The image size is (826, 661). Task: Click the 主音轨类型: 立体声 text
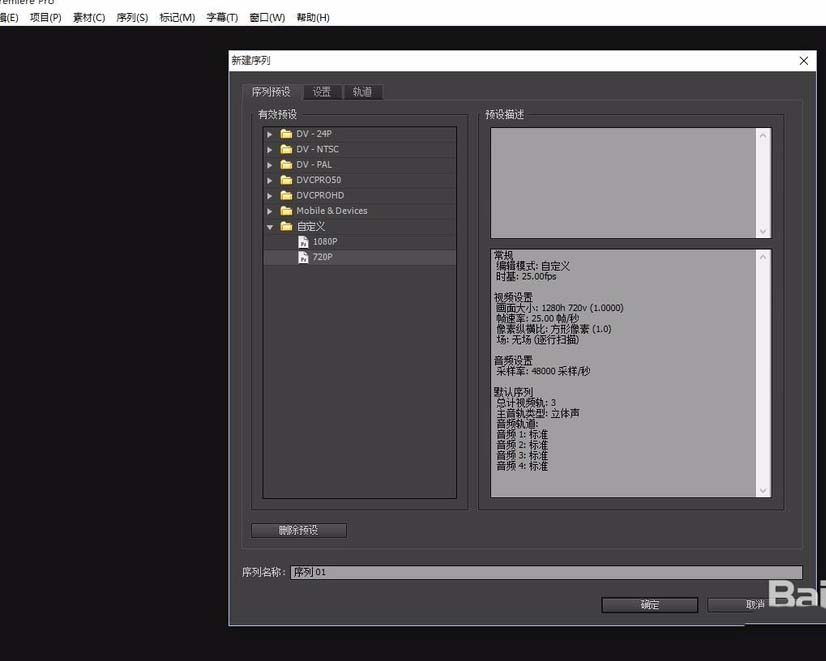point(537,413)
